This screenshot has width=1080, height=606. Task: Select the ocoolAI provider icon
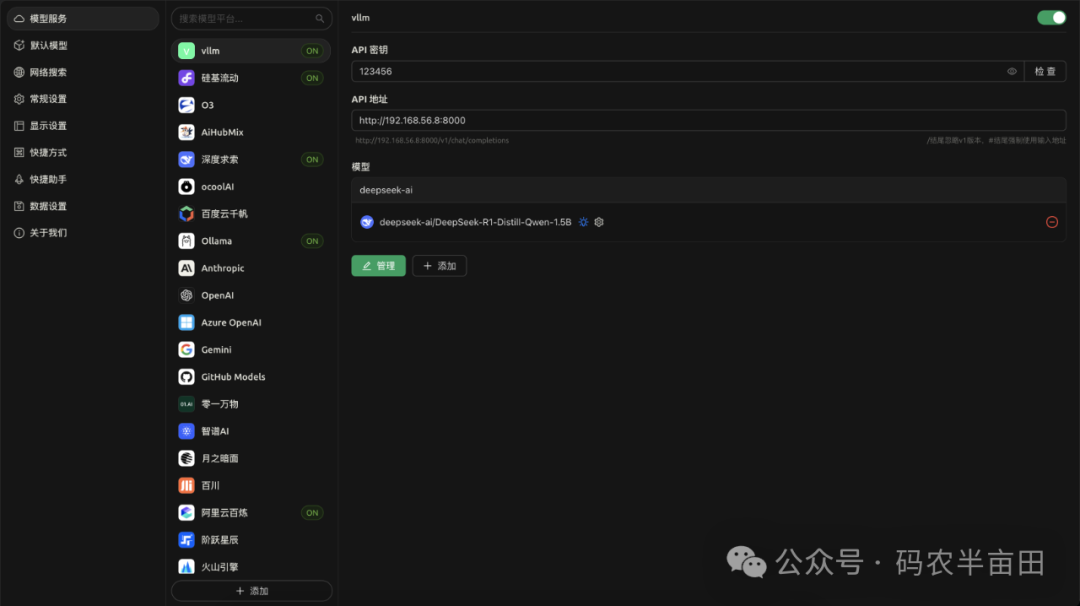[x=186, y=187]
